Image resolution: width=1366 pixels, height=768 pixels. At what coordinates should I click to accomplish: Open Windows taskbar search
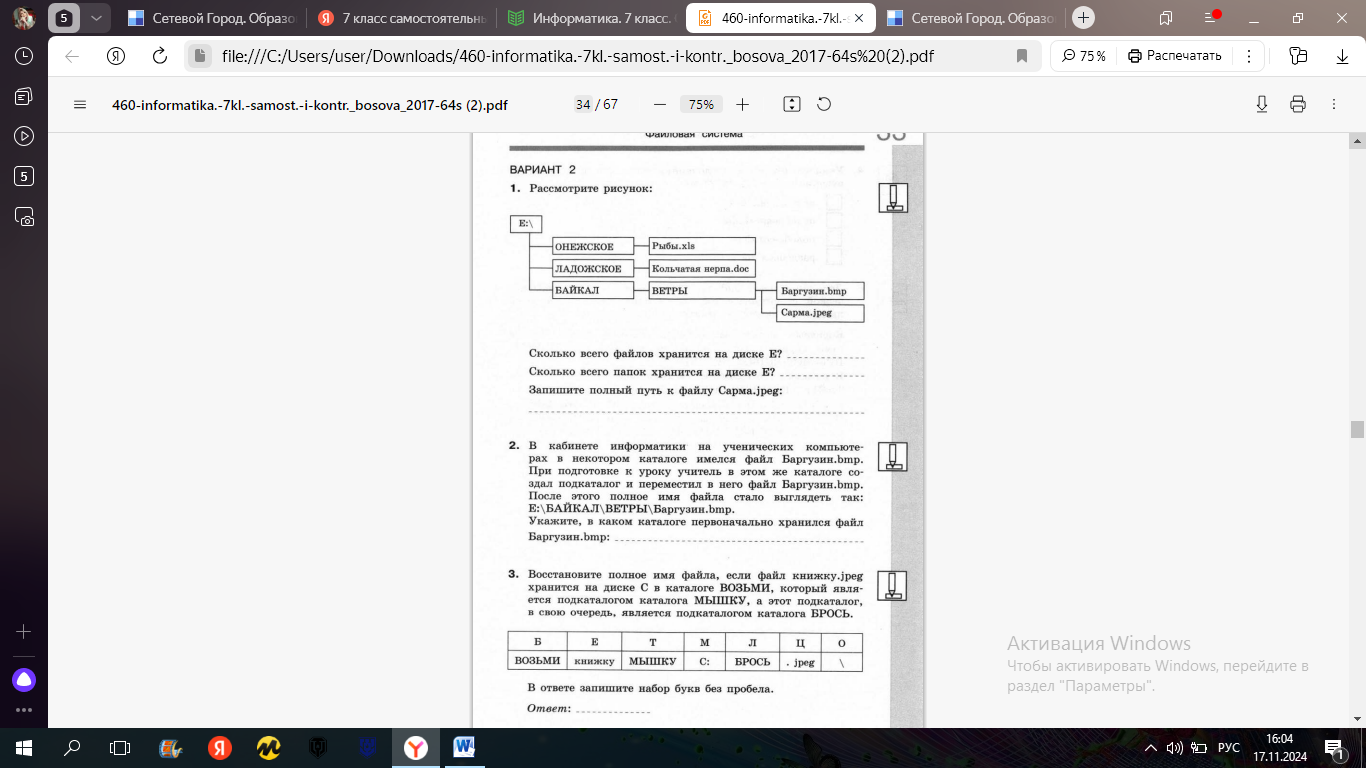click(x=72, y=747)
